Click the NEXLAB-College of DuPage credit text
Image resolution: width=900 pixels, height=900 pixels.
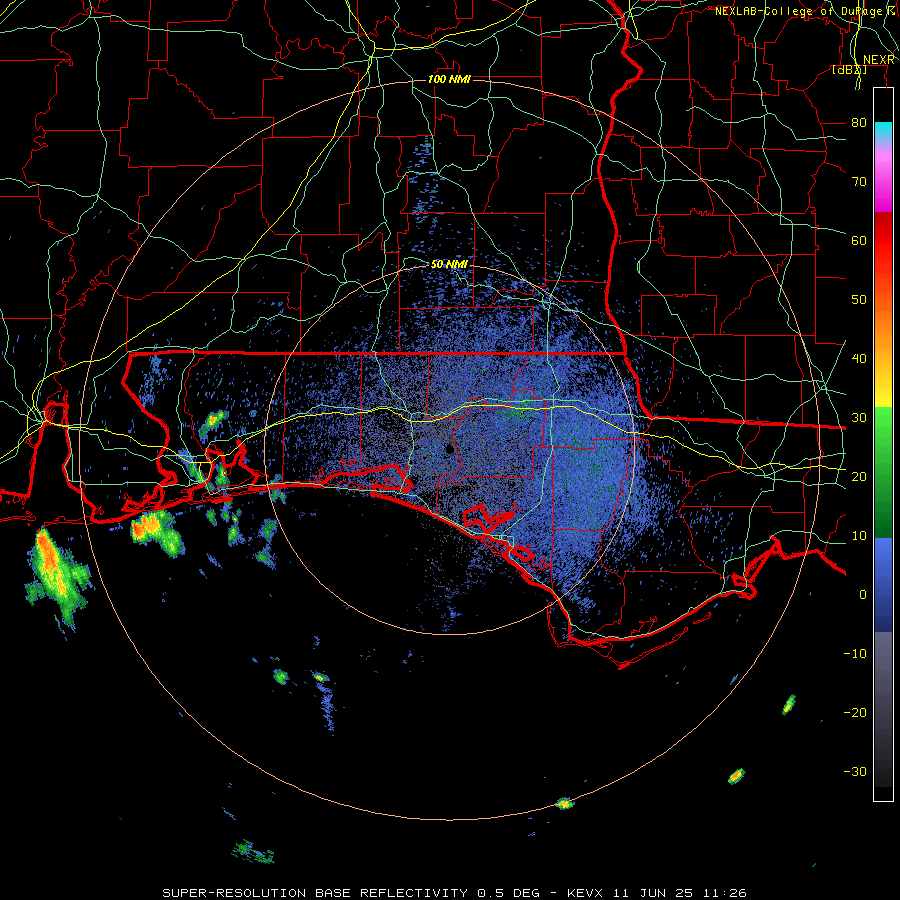coord(806,11)
